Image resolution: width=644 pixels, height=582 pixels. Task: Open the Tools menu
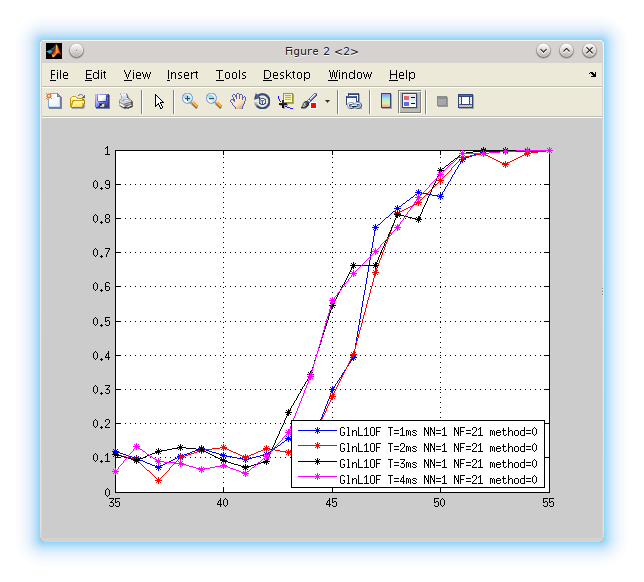231,75
